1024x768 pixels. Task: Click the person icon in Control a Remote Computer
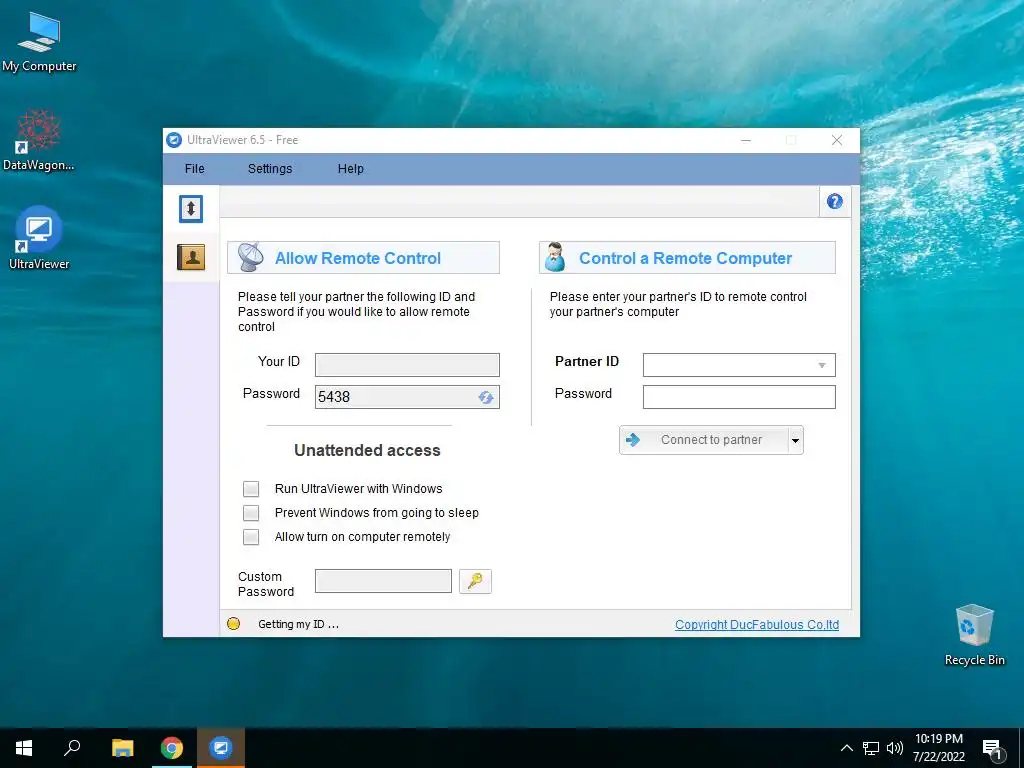click(555, 257)
